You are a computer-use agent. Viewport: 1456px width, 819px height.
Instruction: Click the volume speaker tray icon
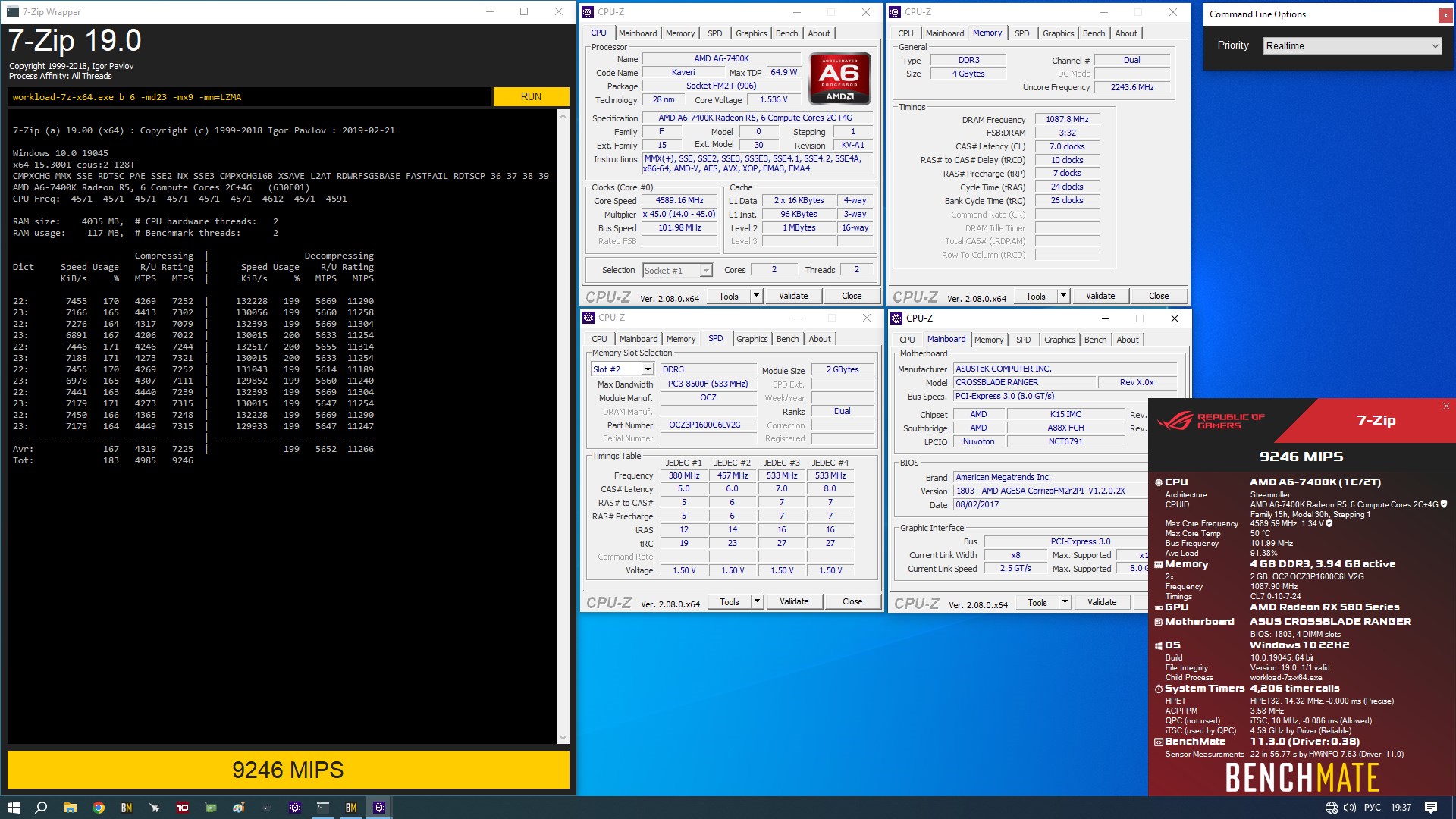tap(1350, 808)
